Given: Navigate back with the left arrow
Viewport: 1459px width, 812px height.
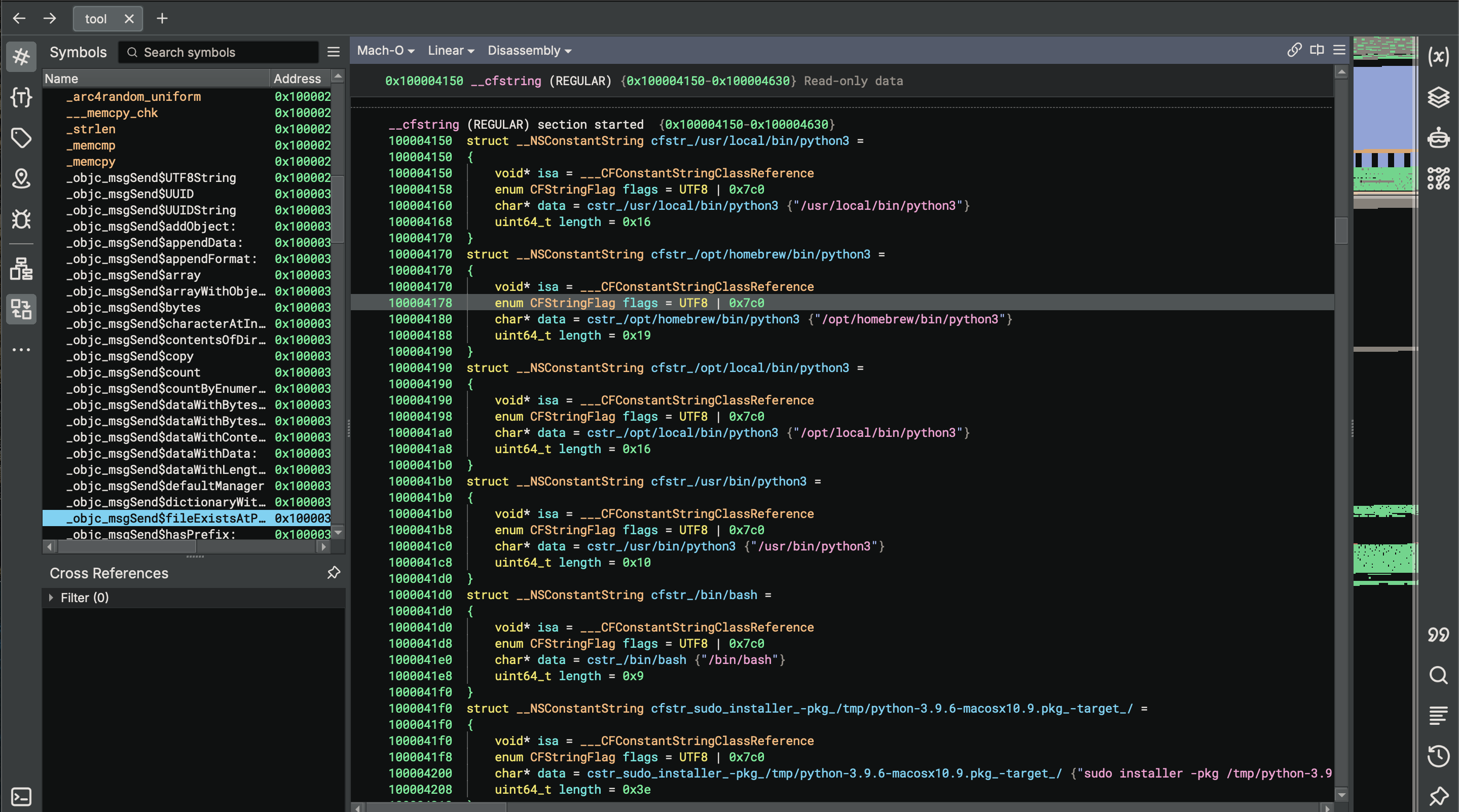Looking at the screenshot, I should 19,19.
